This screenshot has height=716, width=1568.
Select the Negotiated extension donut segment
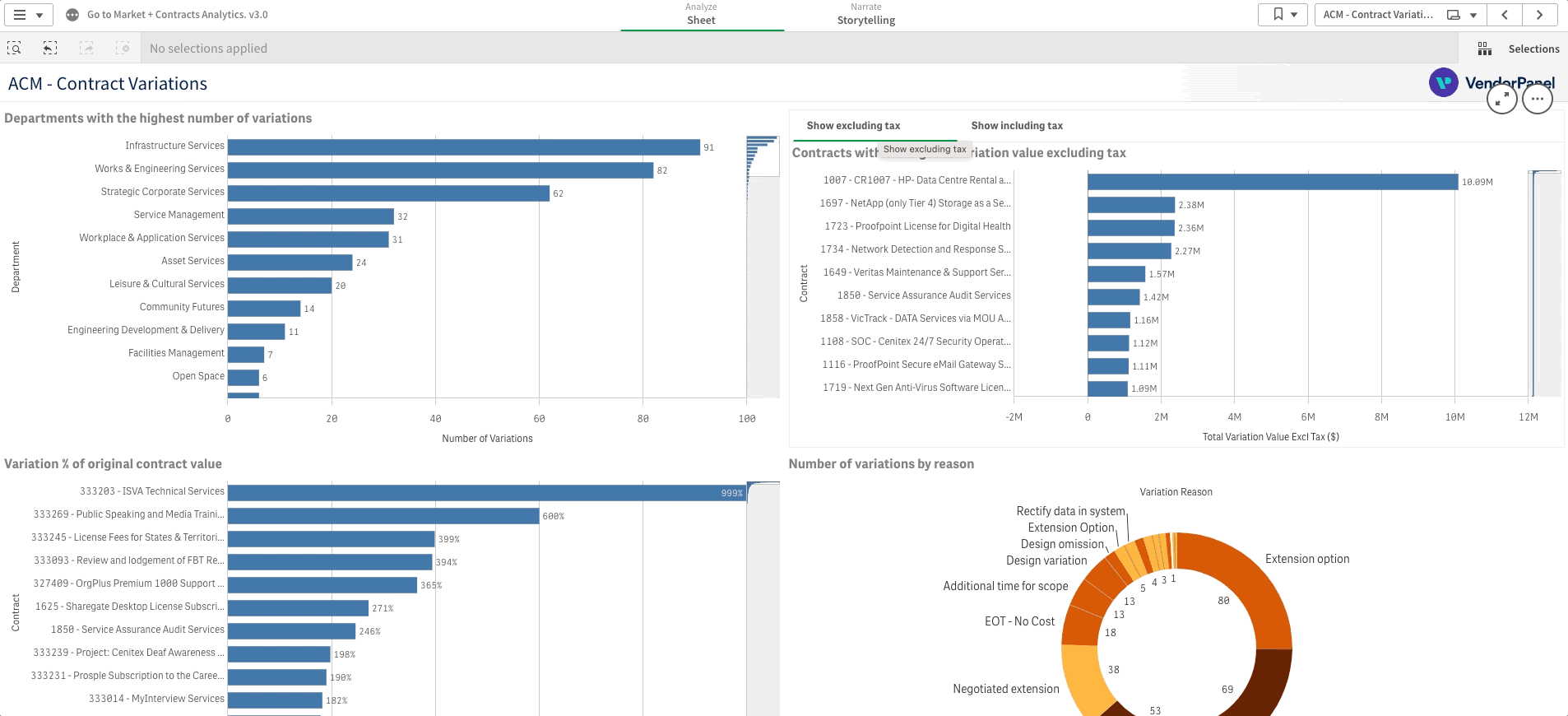1080,679
